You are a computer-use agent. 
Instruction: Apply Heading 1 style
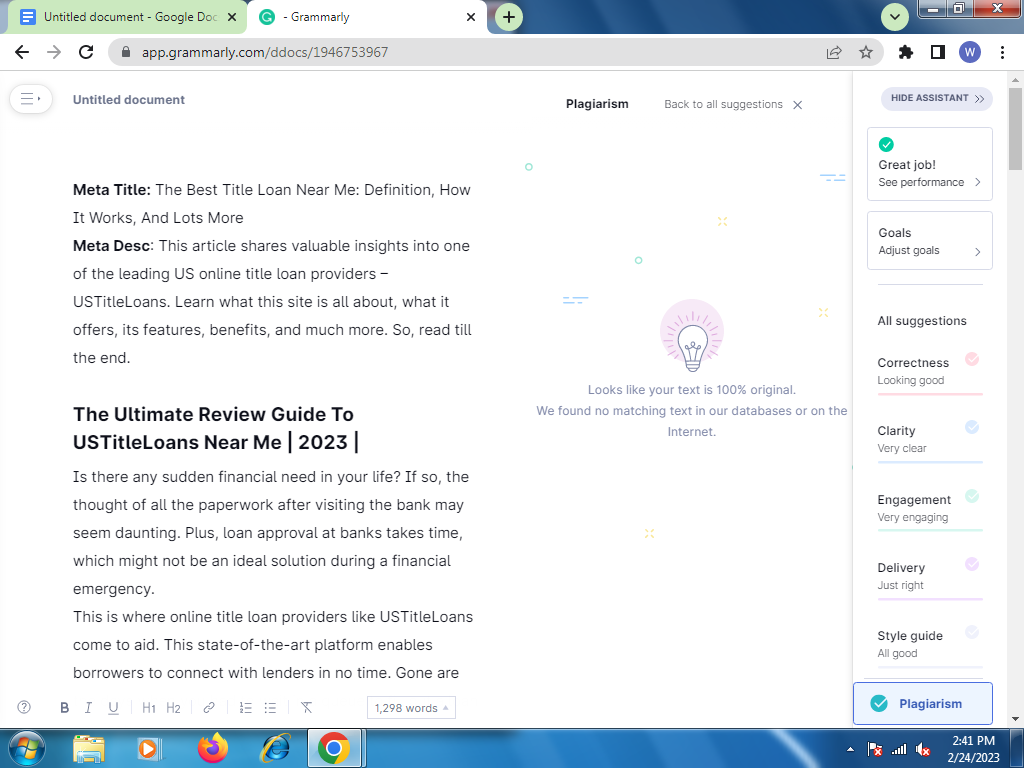149,708
